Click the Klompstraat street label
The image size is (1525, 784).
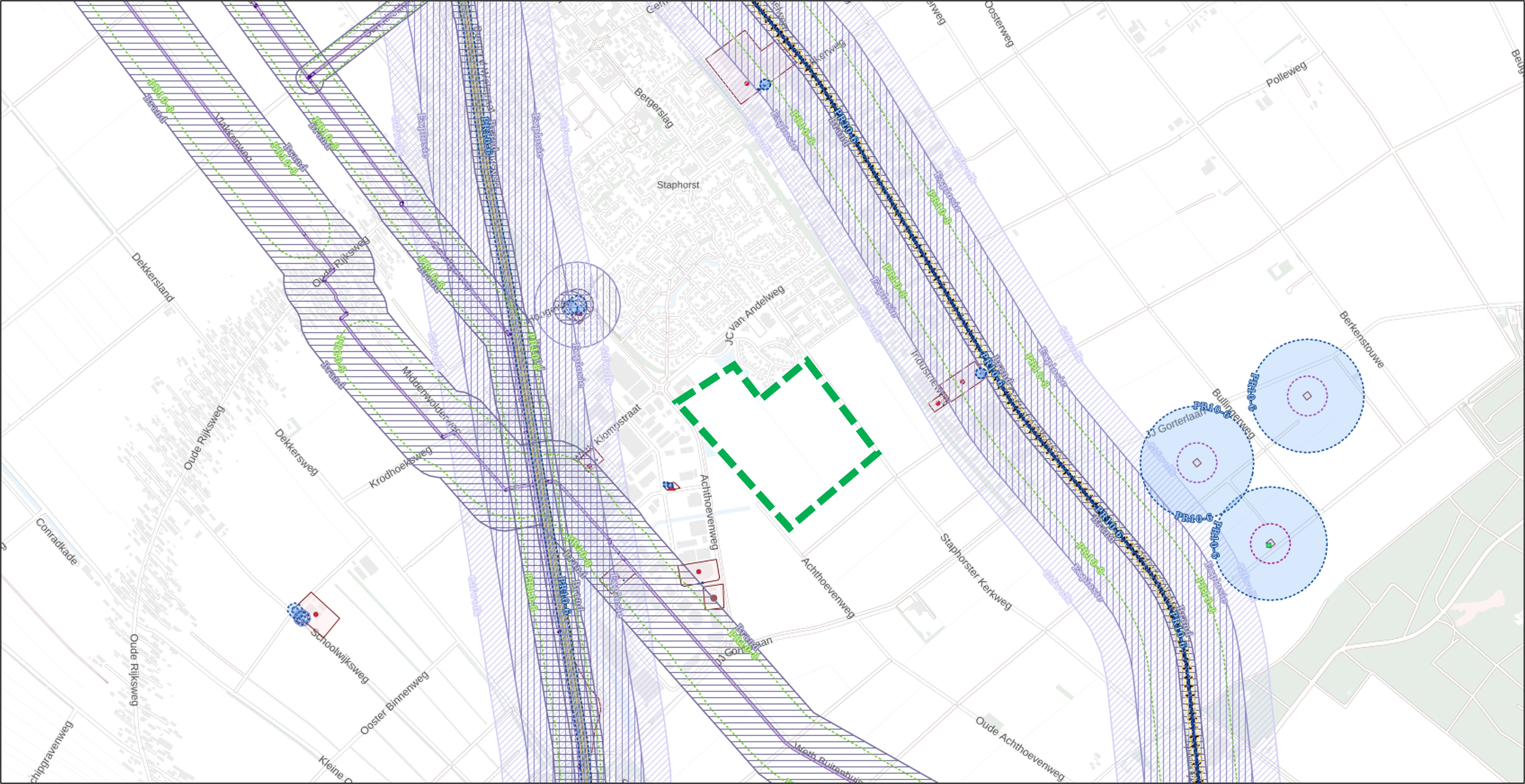[x=618, y=425]
